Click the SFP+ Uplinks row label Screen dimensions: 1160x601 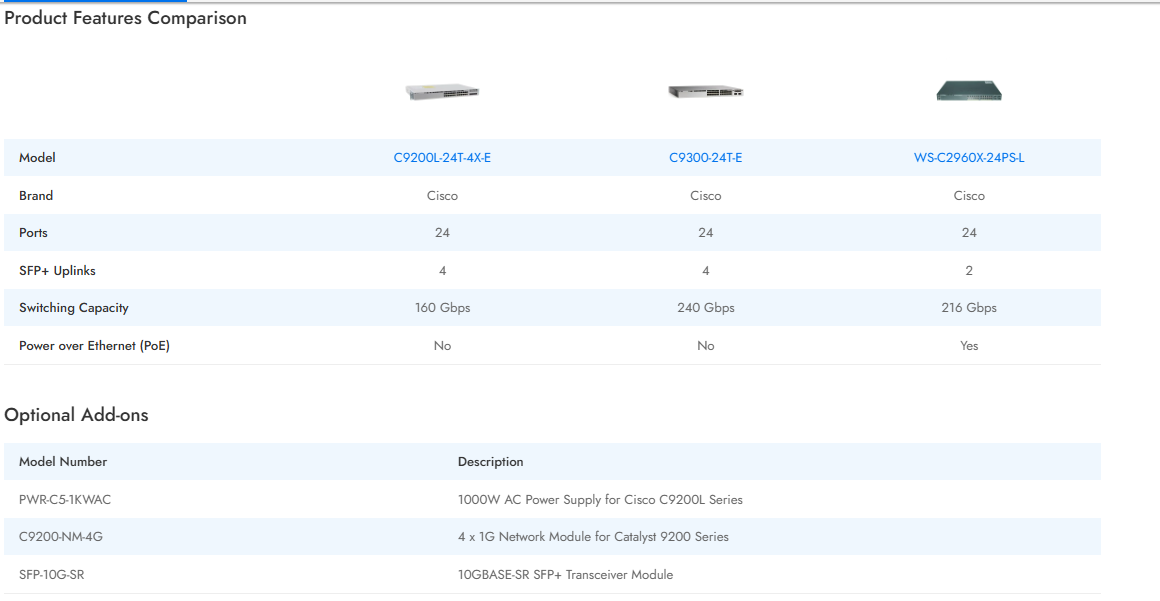[57, 271]
